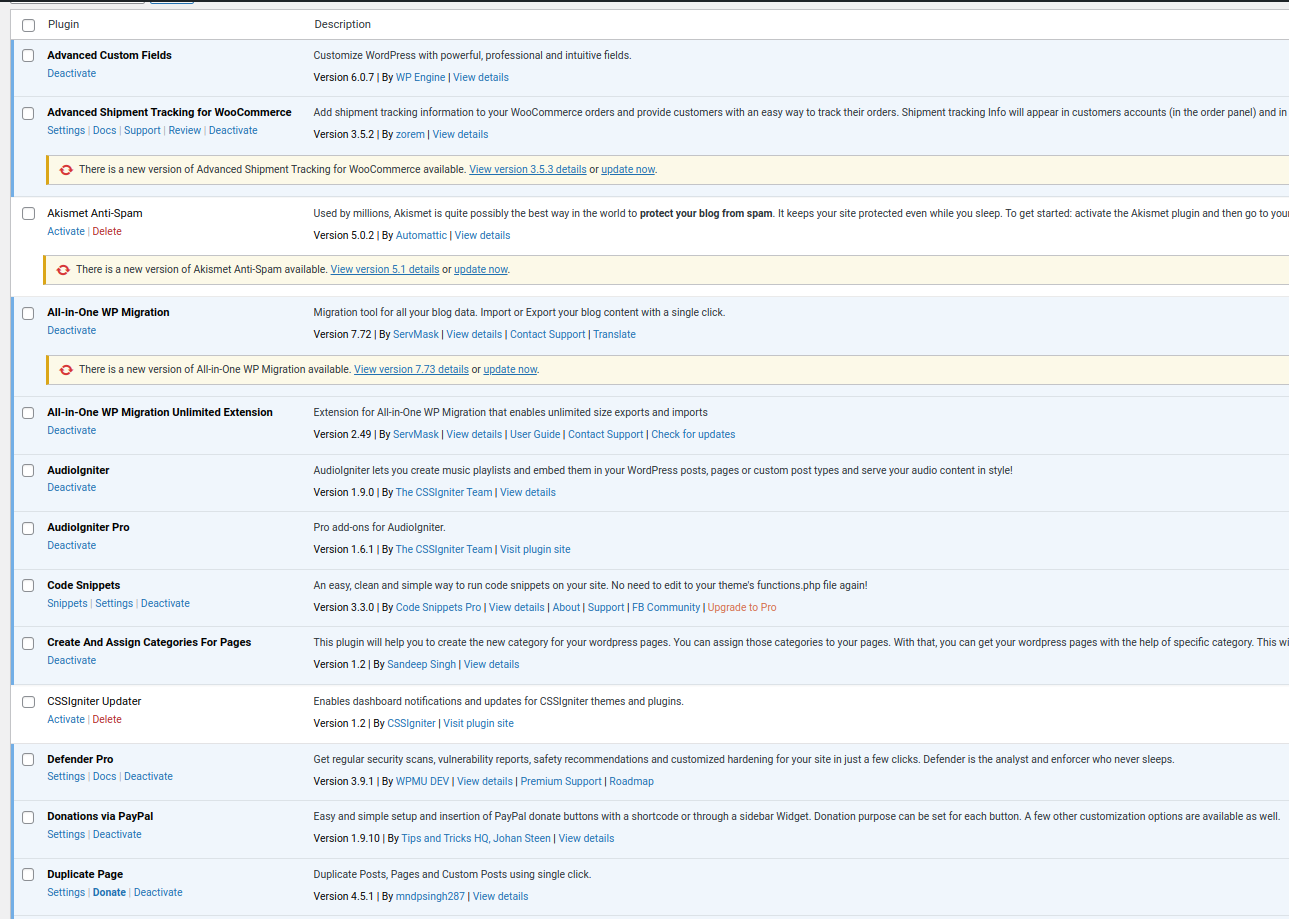Image resolution: width=1289 pixels, height=919 pixels.
Task: Delete the CSSIgniter Updater plugin
Action: click(x=107, y=720)
